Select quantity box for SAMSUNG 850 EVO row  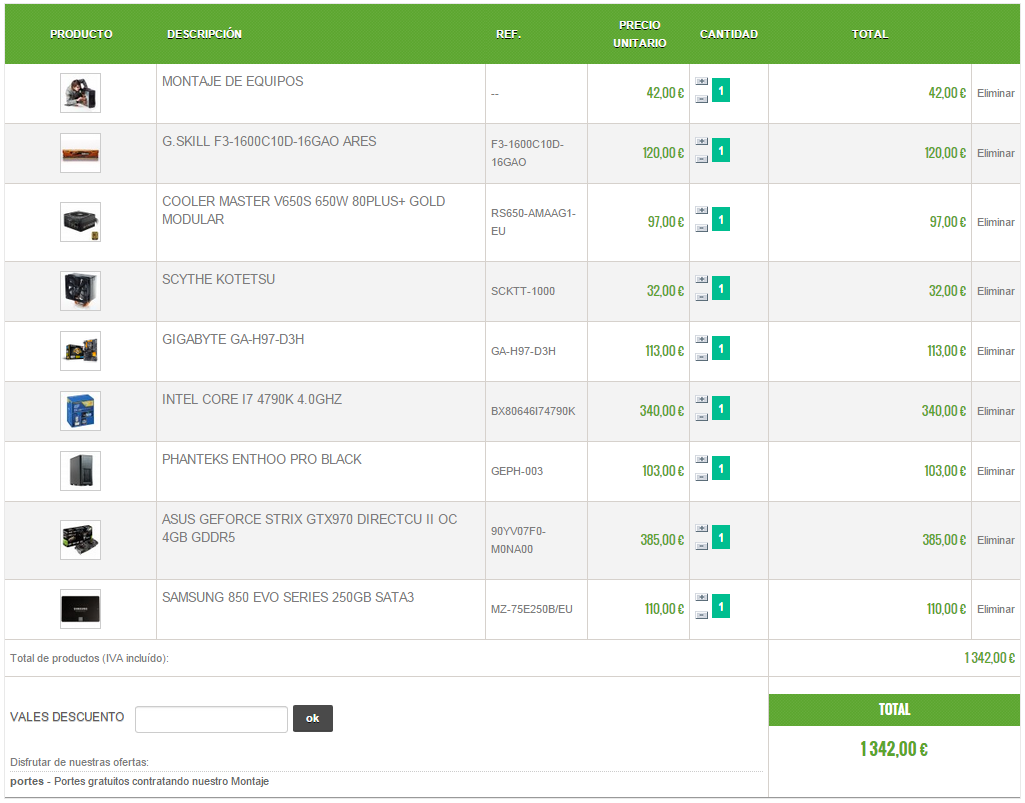[x=721, y=606]
